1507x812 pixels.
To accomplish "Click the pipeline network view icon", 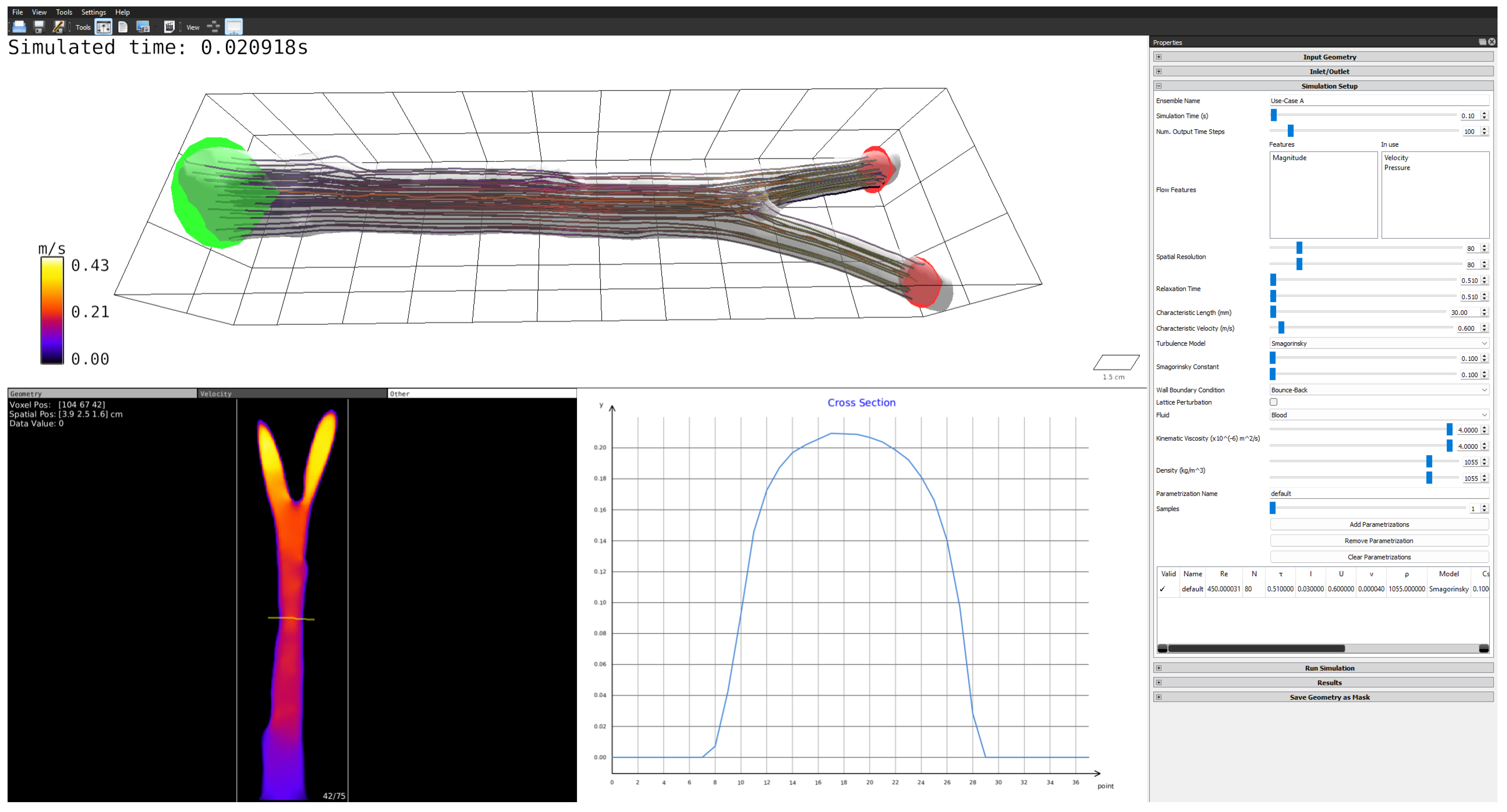I will tap(213, 27).
